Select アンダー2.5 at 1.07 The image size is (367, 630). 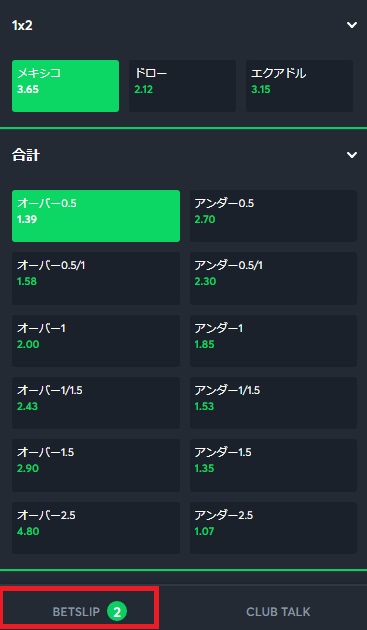point(273,528)
